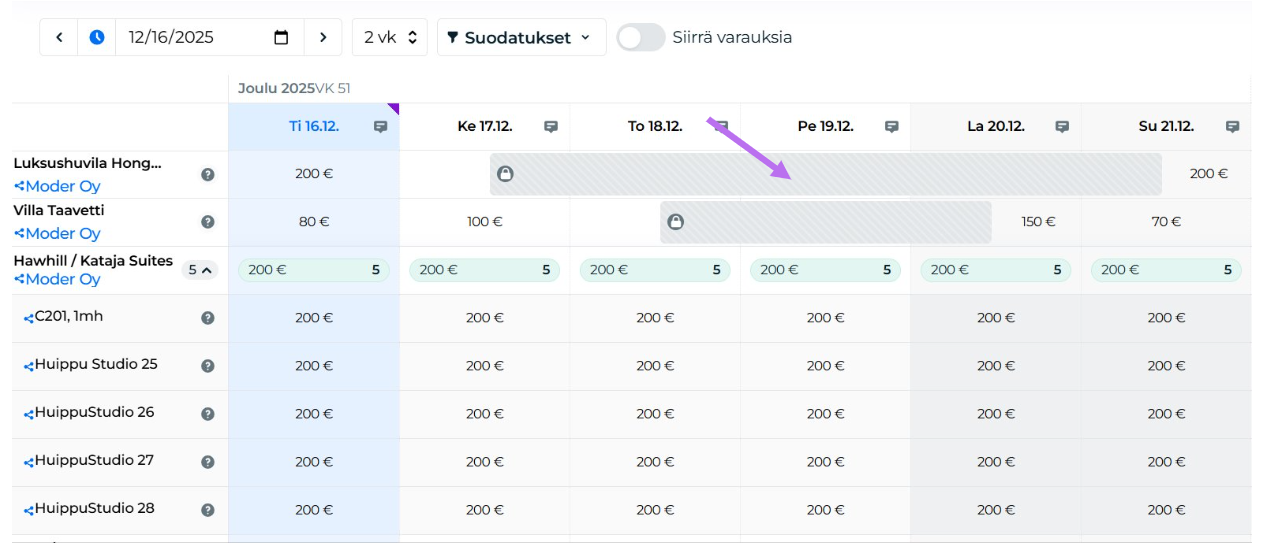1261x550 pixels.
Task: Show help for Luksushuvila Hong... row
Action: click(208, 174)
